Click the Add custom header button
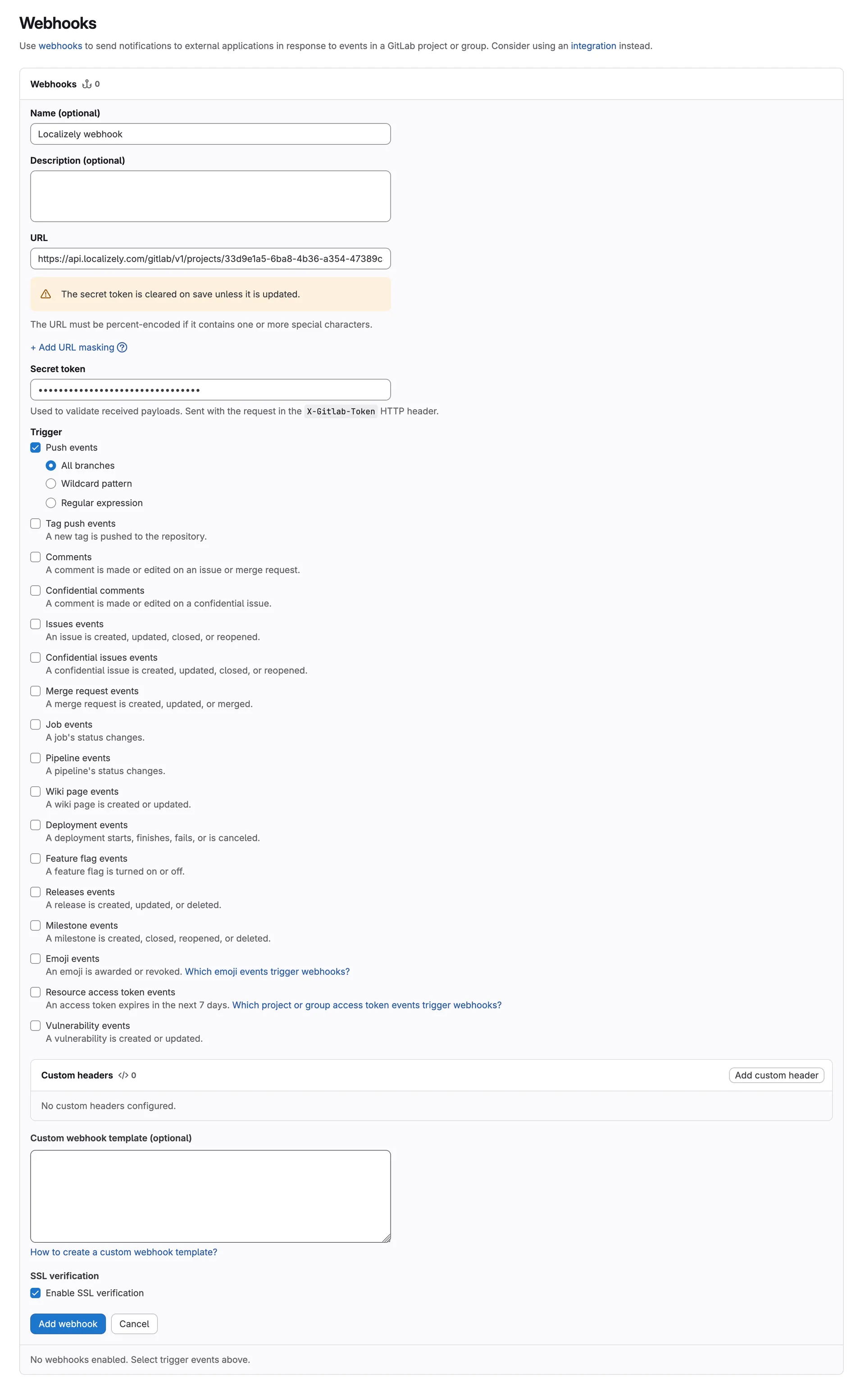This screenshot has width=865, height=1400. pyautogui.click(x=776, y=1075)
